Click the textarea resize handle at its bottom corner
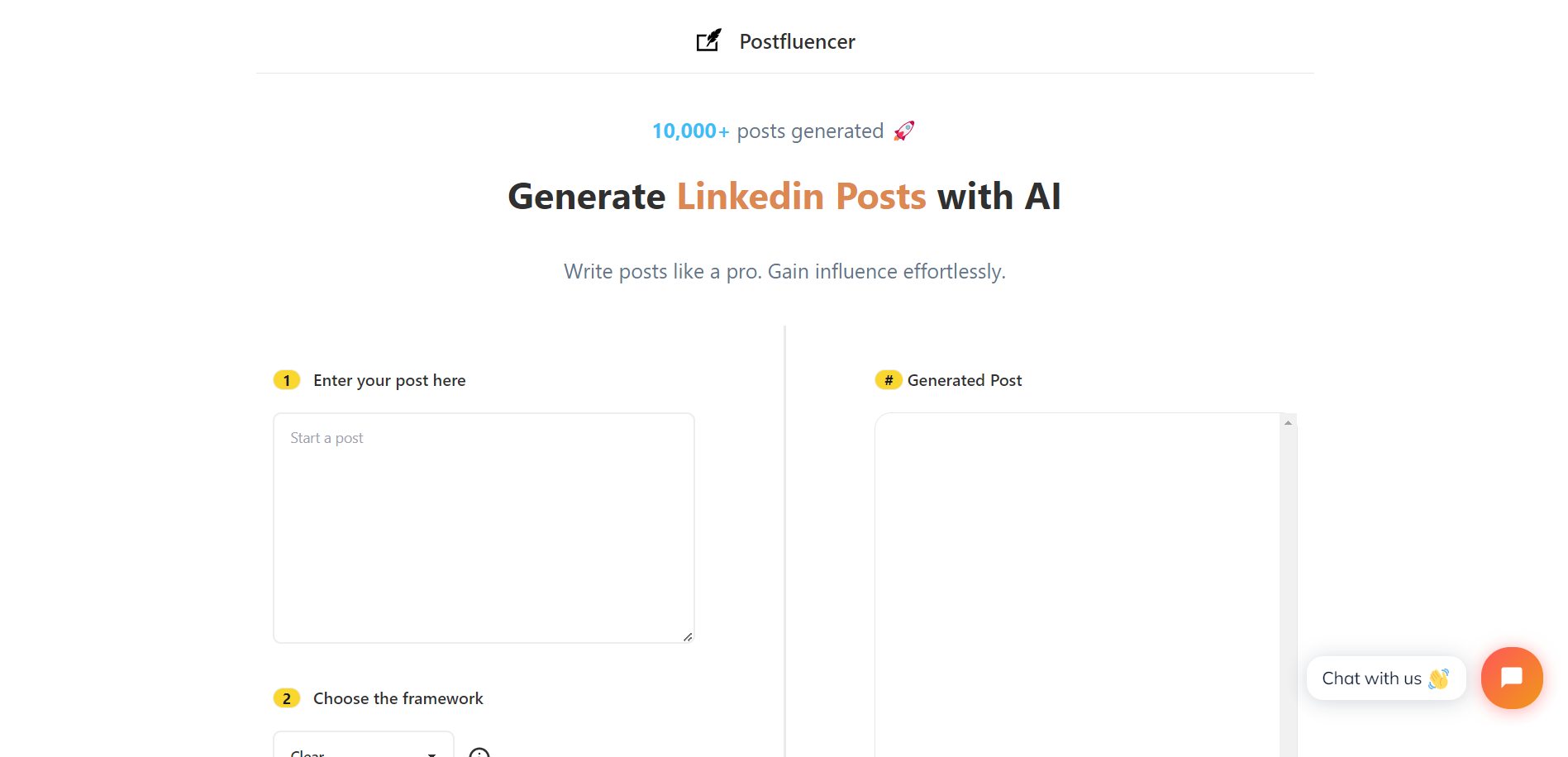Image resolution: width=1568 pixels, height=757 pixels. click(688, 636)
